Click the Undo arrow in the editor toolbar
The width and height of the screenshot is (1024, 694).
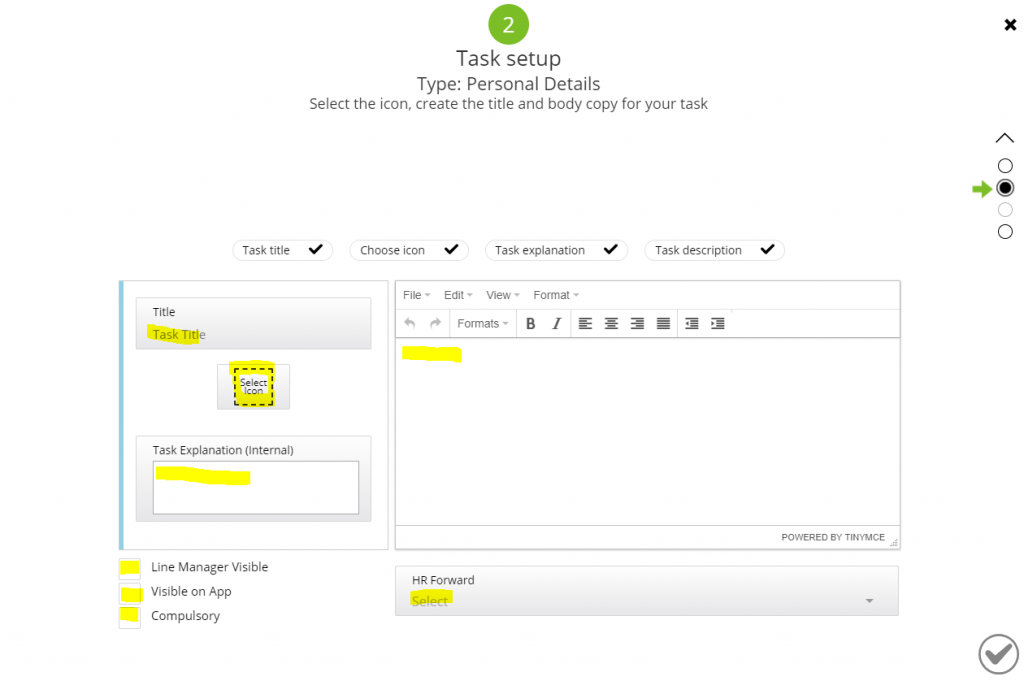[412, 323]
